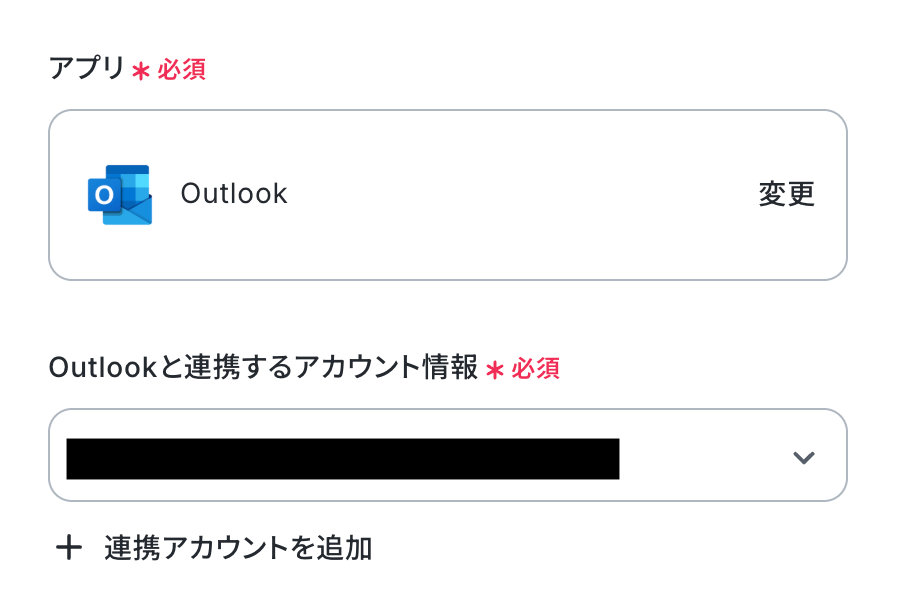Click the red asterisk next to アプリ
Viewport: 924px width, 598px height.
141,72
